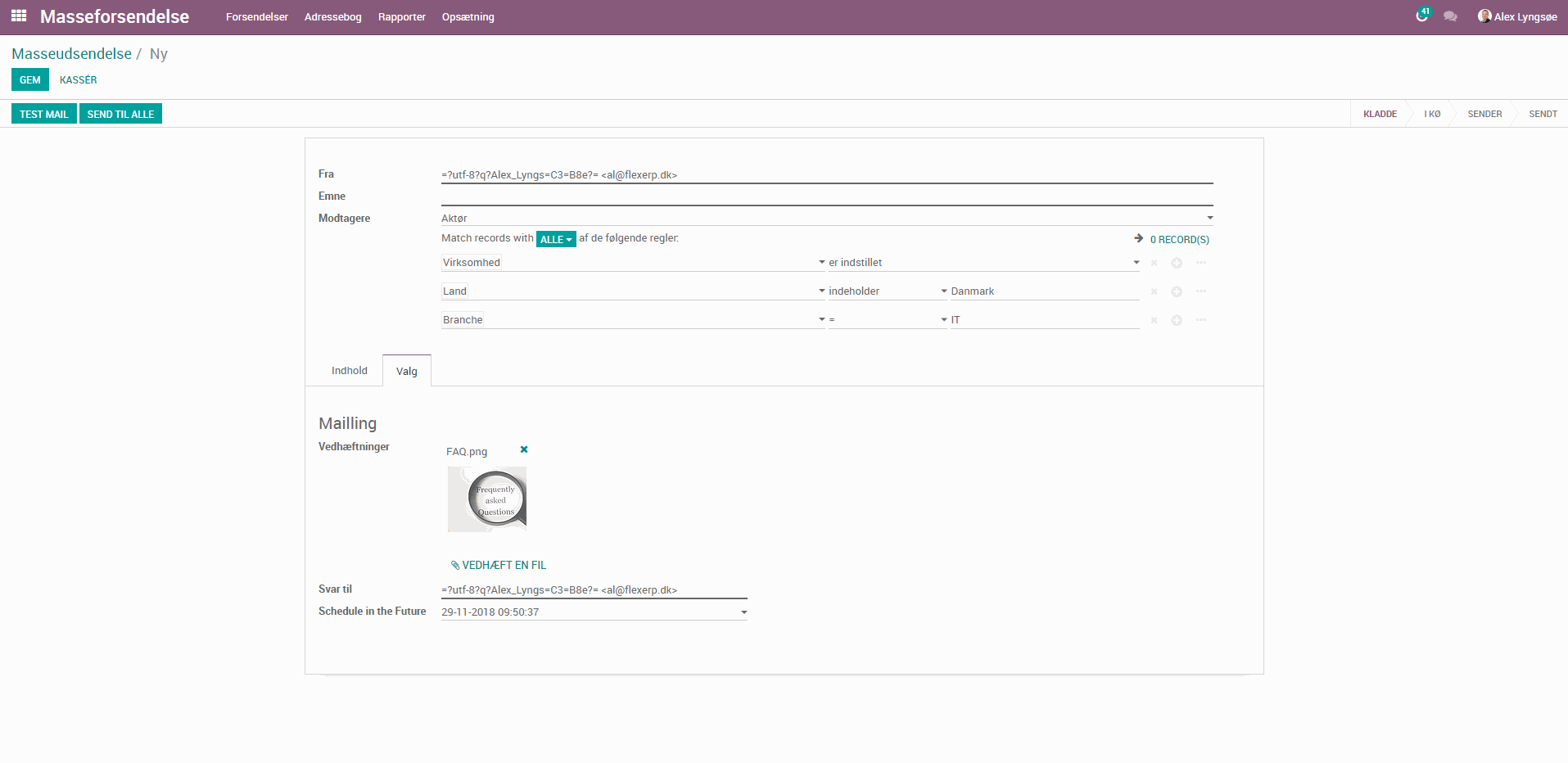Switch to the Indhold tab
1568x763 pixels.
pos(350,371)
